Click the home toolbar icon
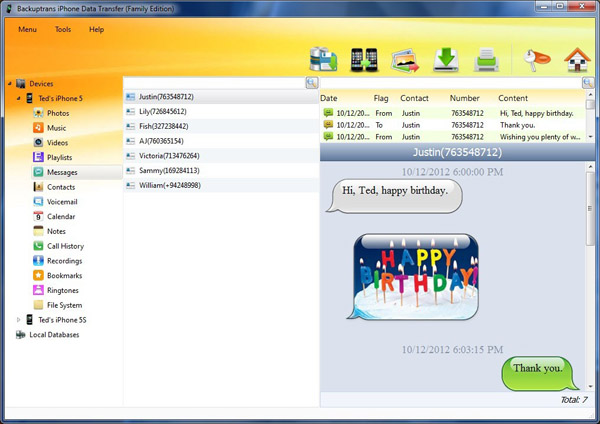This screenshot has height=424, width=600. click(x=577, y=60)
